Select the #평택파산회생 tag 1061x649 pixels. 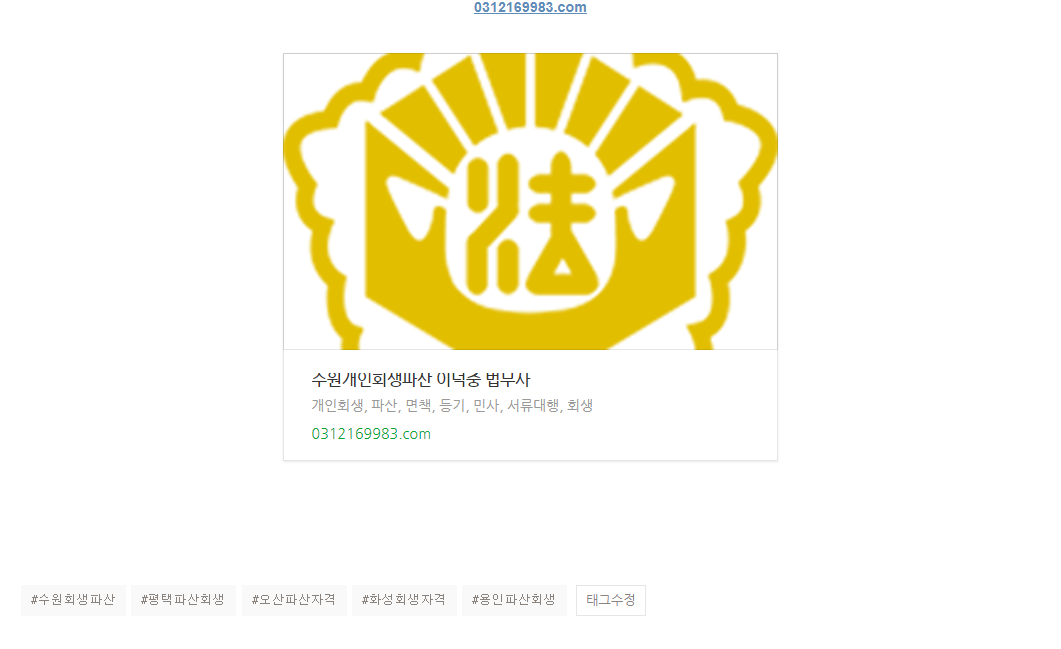click(x=183, y=600)
